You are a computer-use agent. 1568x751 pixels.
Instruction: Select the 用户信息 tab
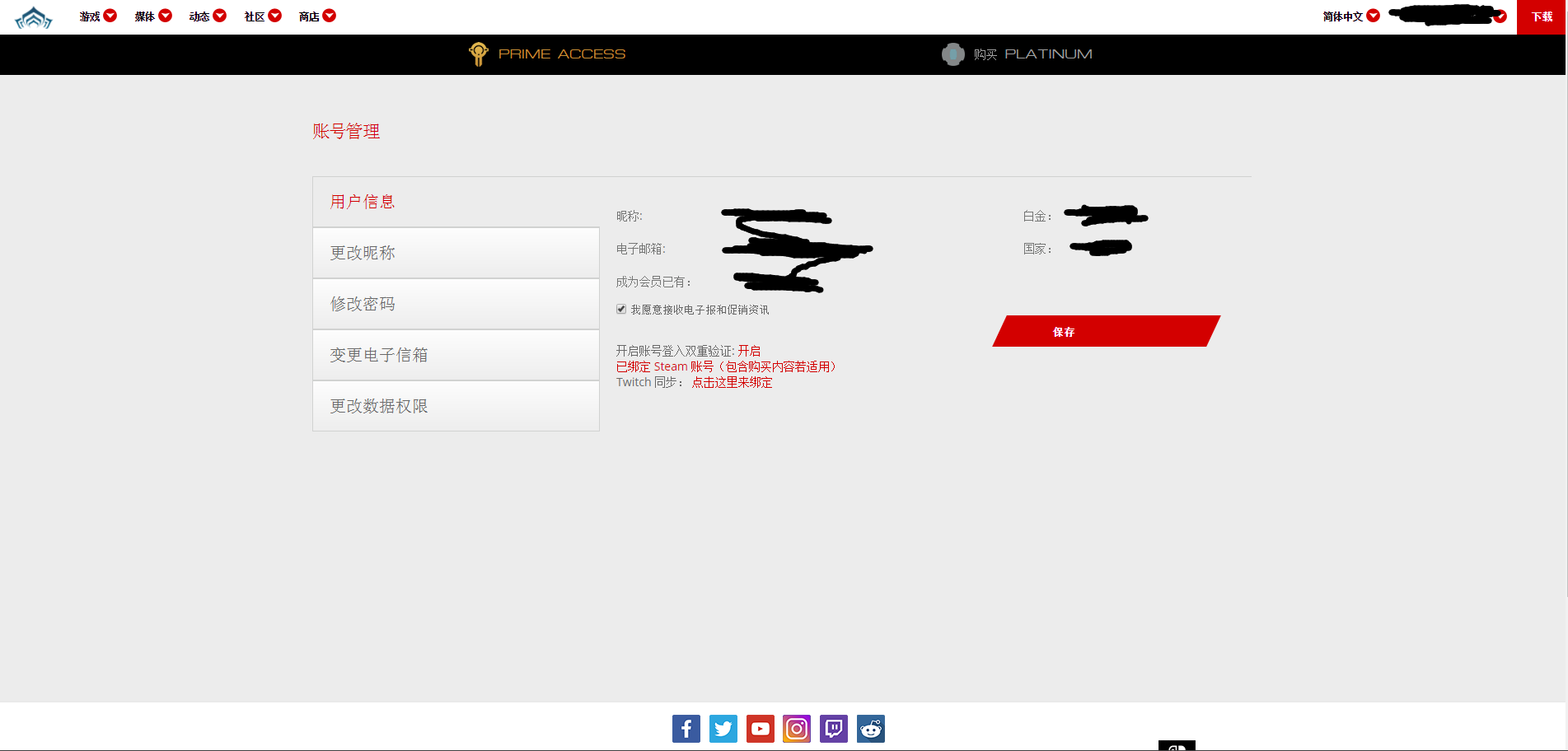(x=456, y=202)
